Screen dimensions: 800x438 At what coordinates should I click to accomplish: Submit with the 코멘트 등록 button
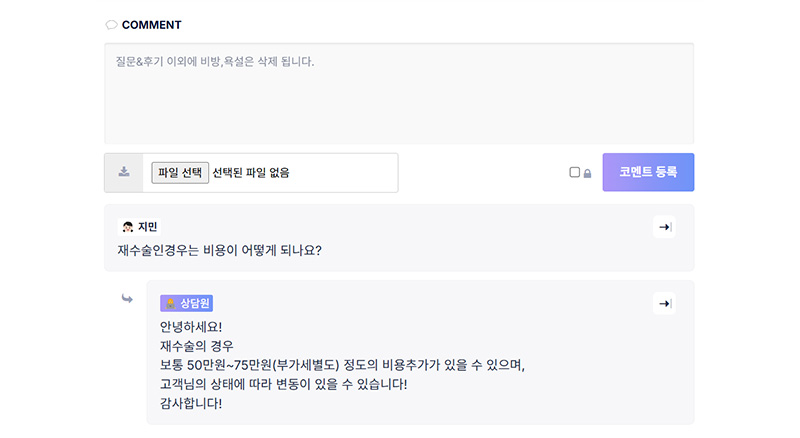648,172
